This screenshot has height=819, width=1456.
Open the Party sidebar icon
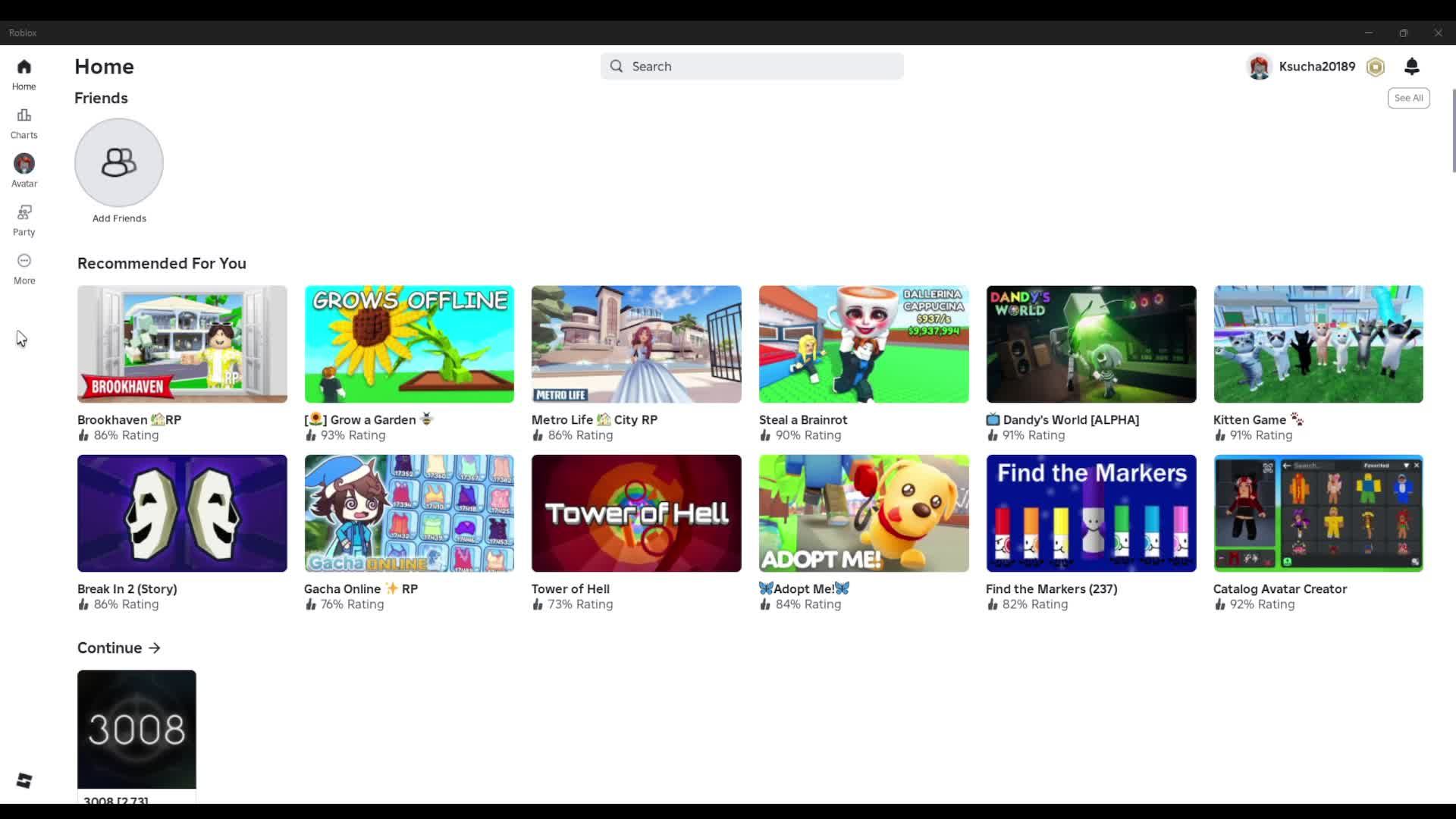click(x=24, y=212)
